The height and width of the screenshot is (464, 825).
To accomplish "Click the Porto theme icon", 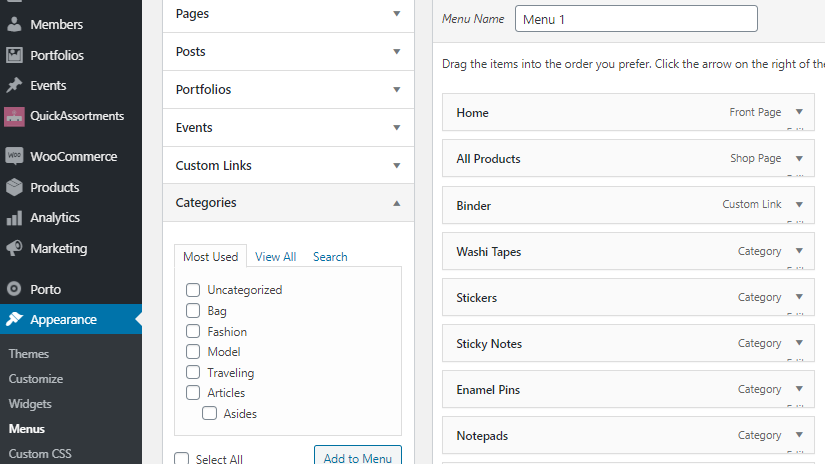I will [x=14, y=289].
